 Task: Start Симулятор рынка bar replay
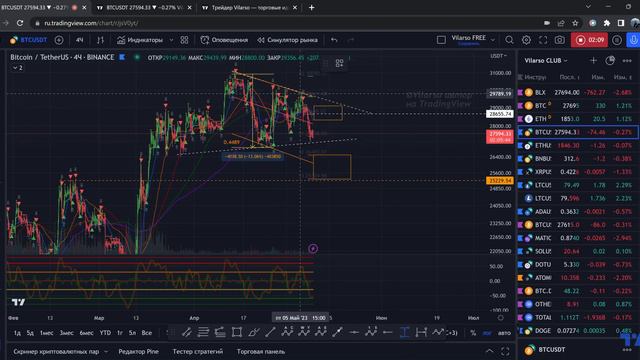[287, 40]
